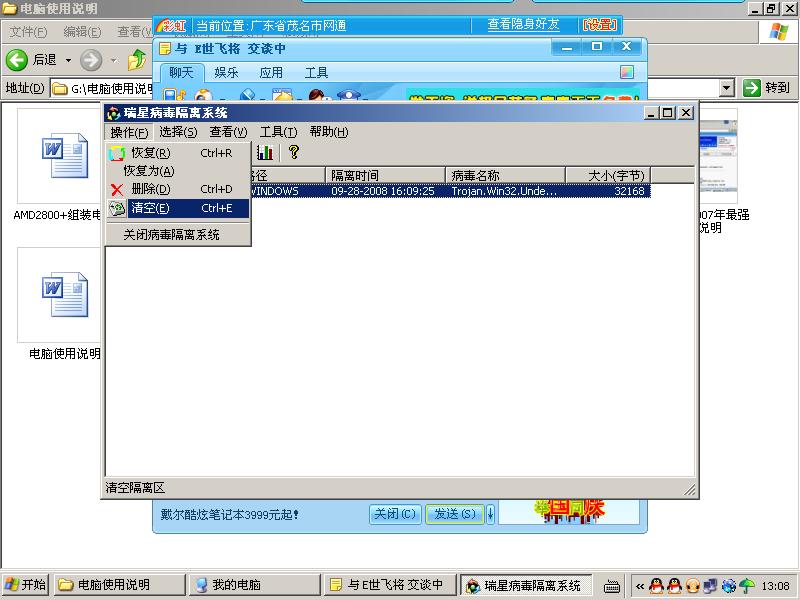This screenshot has height=600, width=800.
Task: Click the Rising quarantine title bar icon
Action: (x=114, y=113)
